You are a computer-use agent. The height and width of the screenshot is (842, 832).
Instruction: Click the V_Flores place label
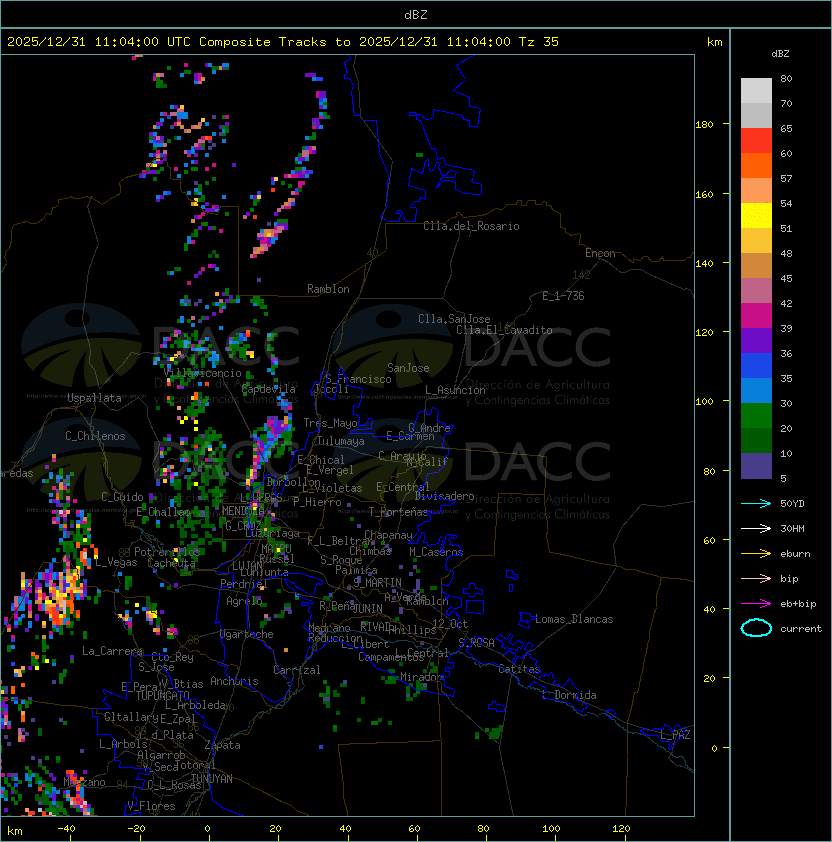(x=151, y=806)
